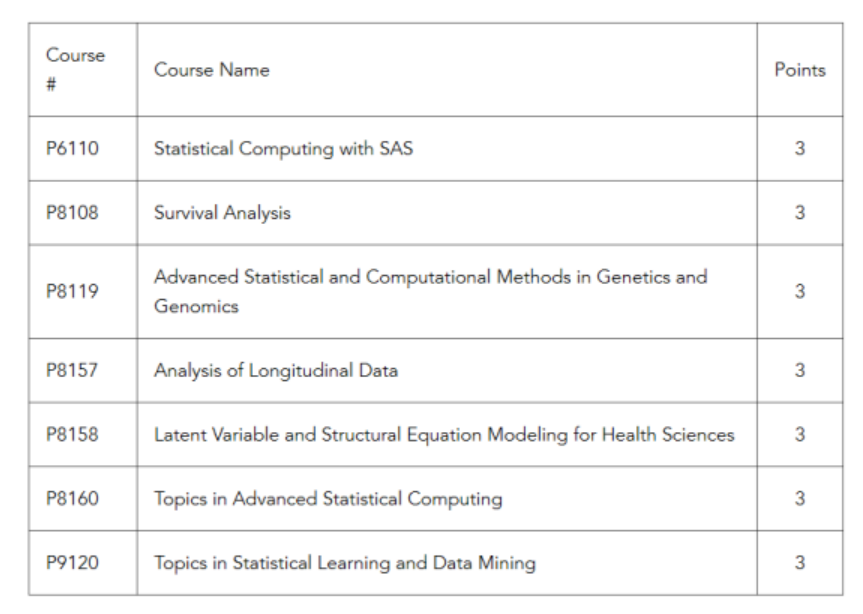Screen dimensions: 863x614
Task: Select course number P8108
Action: pyautogui.click(x=72, y=212)
